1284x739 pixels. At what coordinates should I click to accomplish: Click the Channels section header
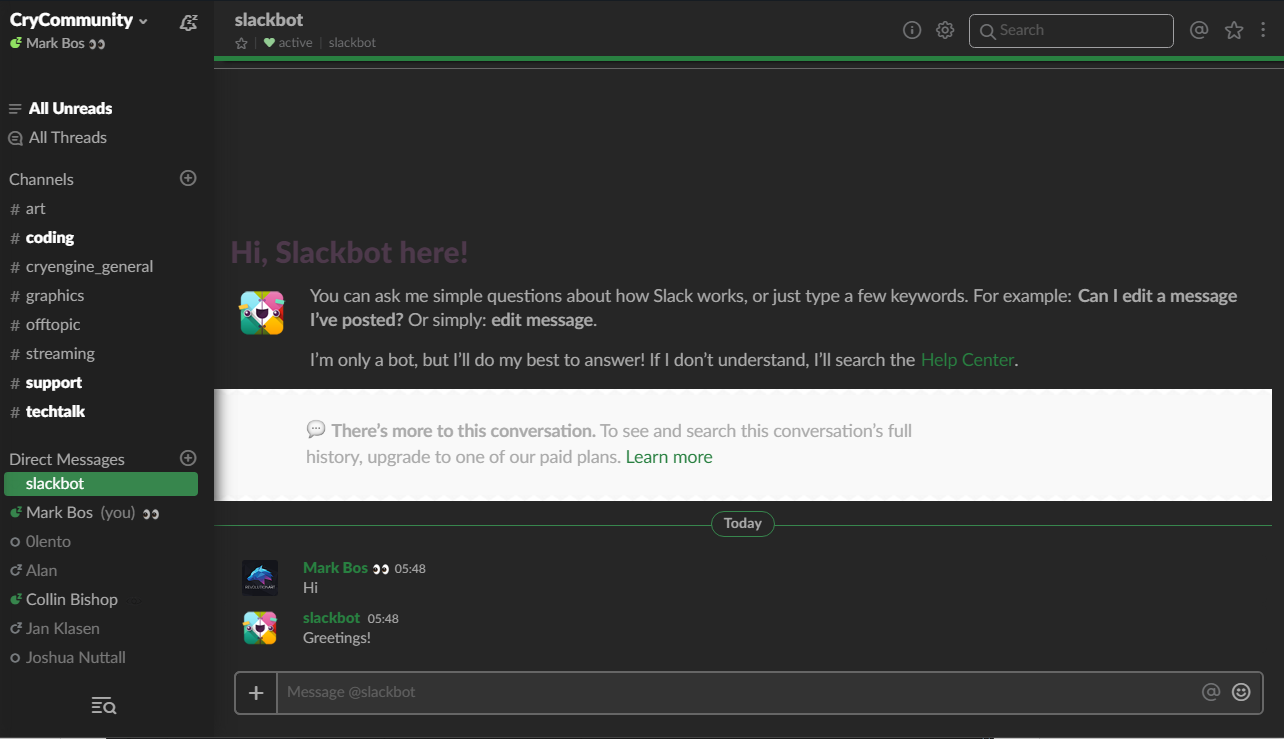coord(41,179)
